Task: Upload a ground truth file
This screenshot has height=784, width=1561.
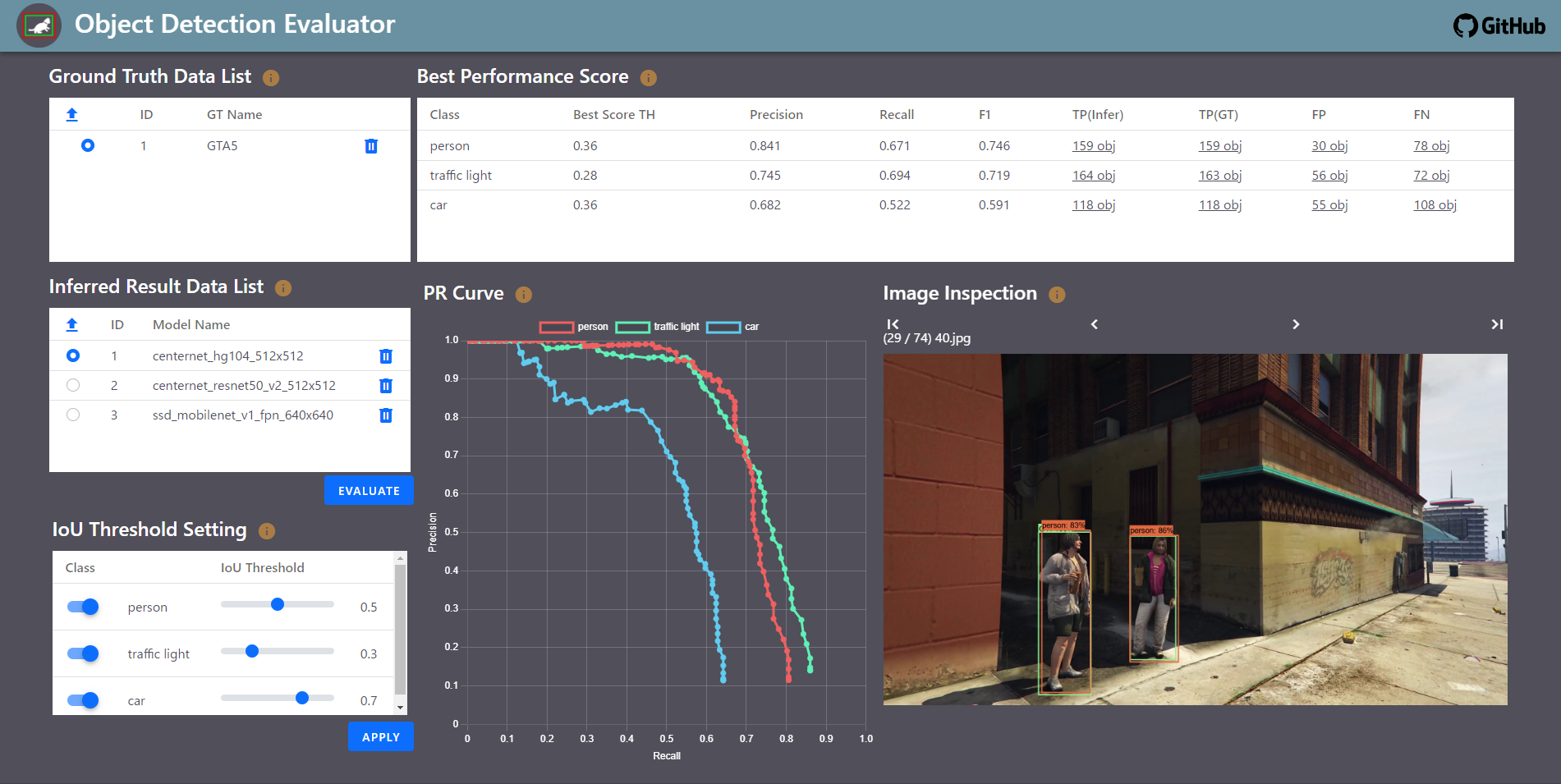Action: [x=72, y=115]
